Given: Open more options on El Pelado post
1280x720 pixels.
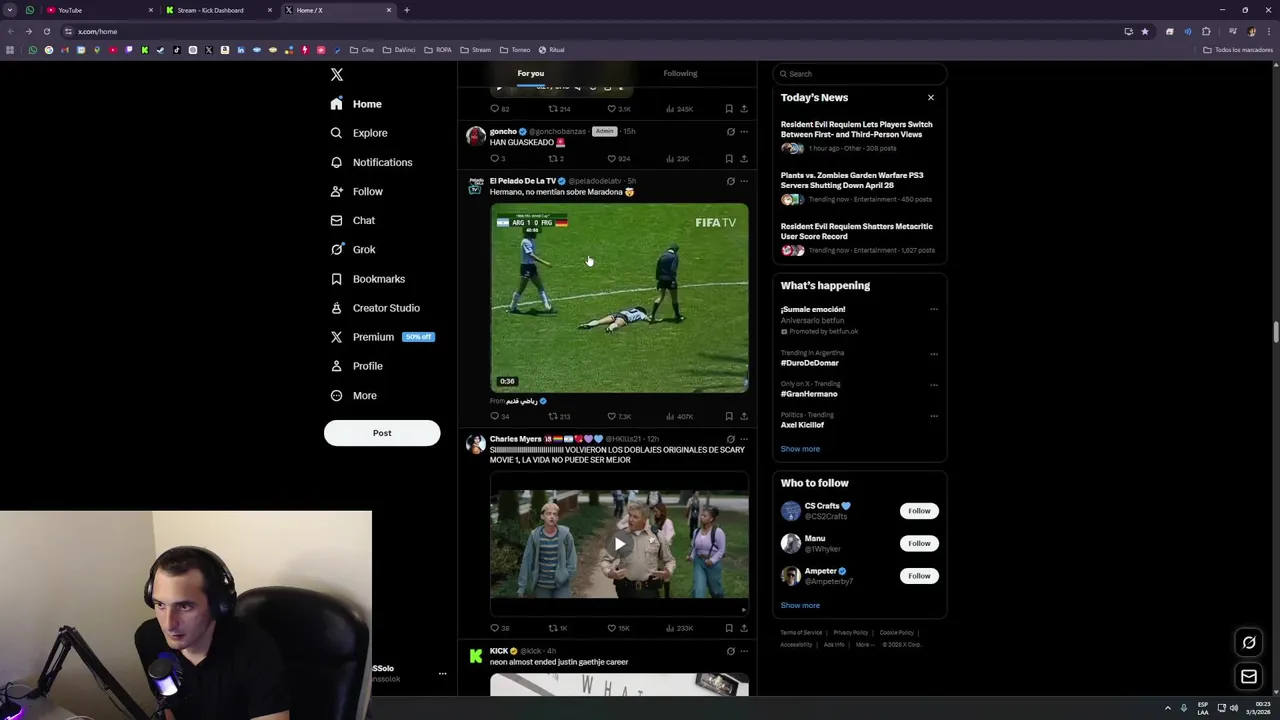Looking at the screenshot, I should click(x=744, y=181).
